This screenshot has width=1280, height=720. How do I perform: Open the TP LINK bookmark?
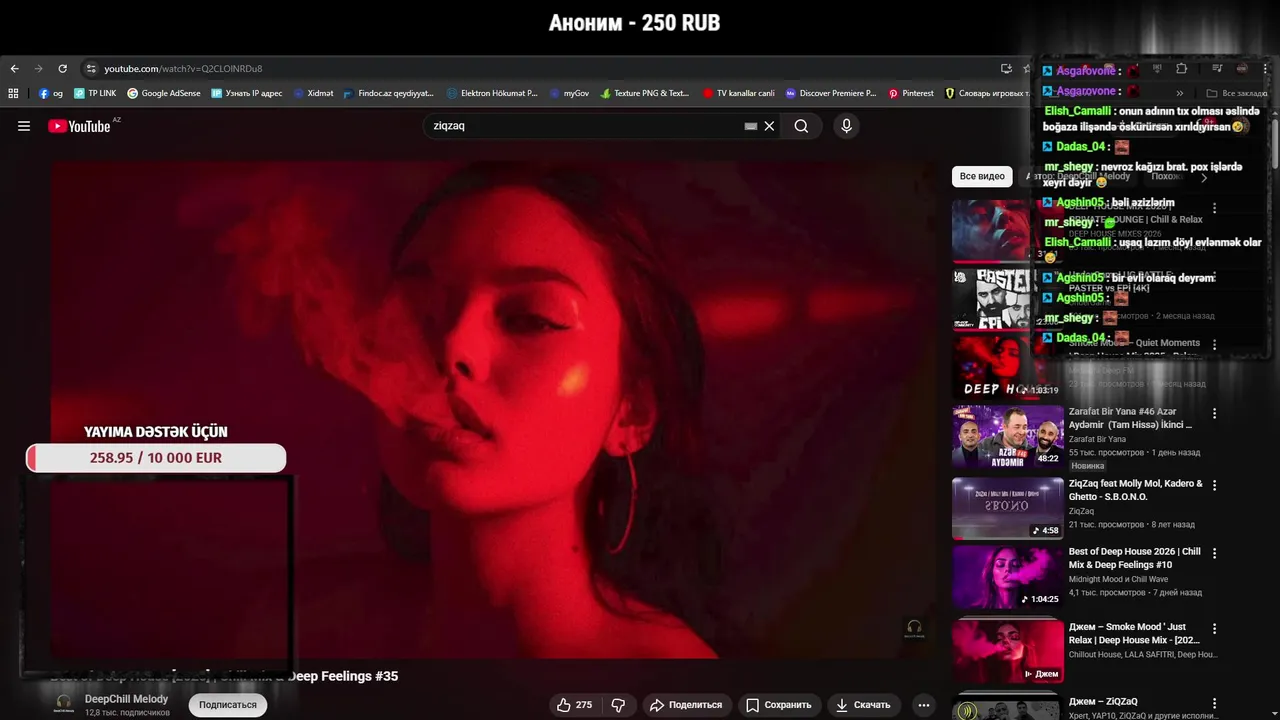(x=95, y=93)
